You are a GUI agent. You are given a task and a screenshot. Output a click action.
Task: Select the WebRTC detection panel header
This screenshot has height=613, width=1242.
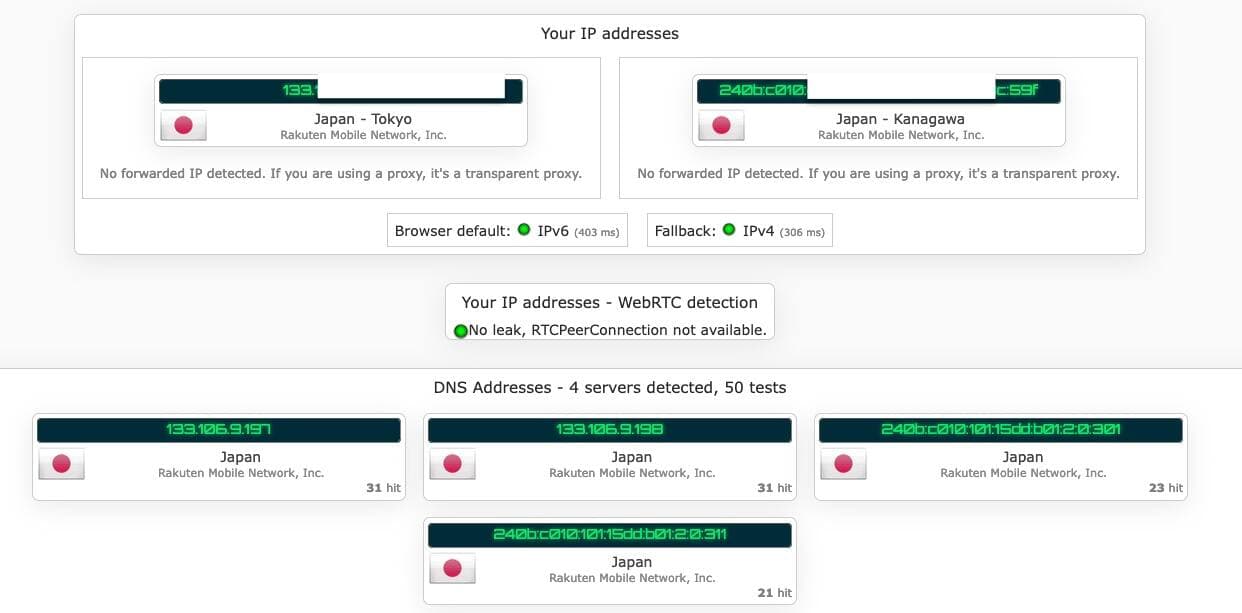610,302
